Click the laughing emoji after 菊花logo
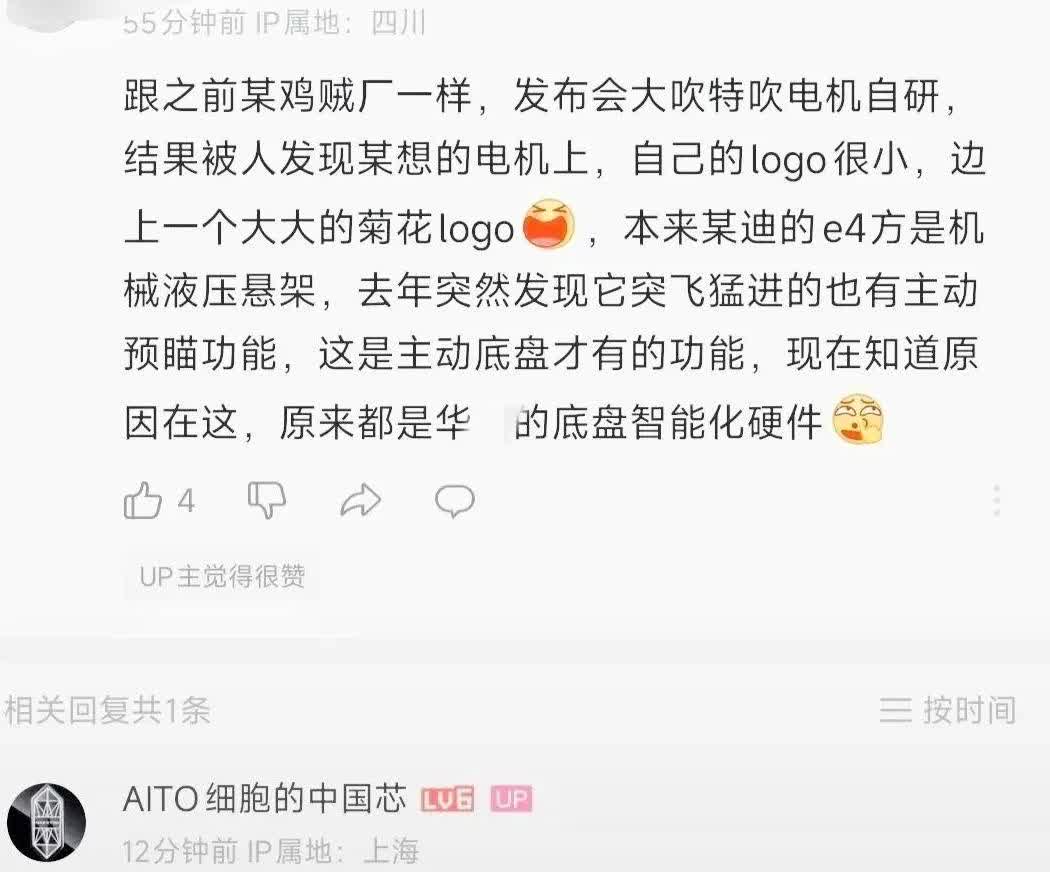 549,224
